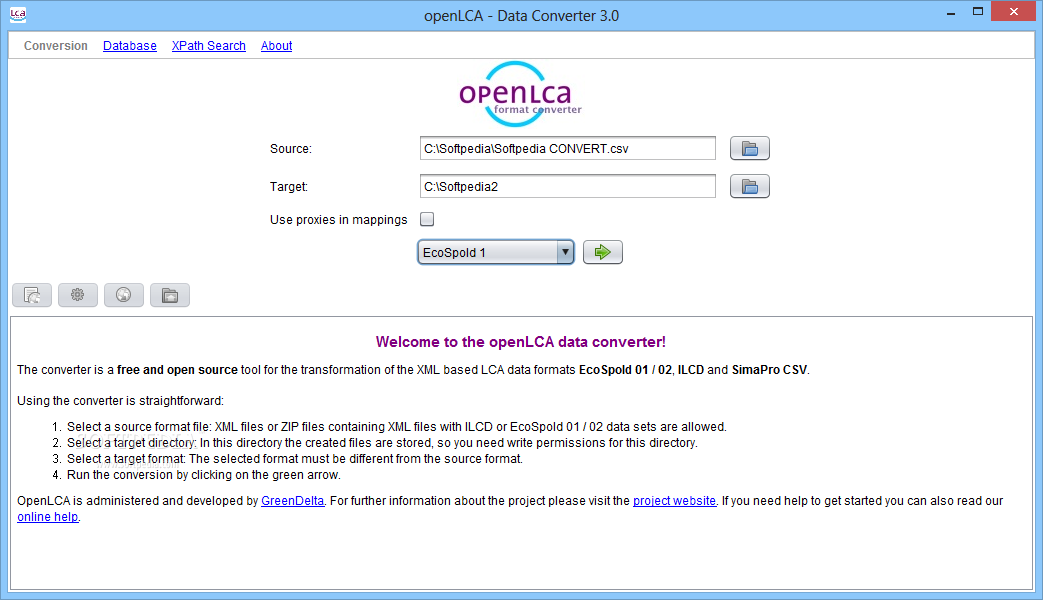
Task: Click the 'Target:' label
Action: coord(289,187)
